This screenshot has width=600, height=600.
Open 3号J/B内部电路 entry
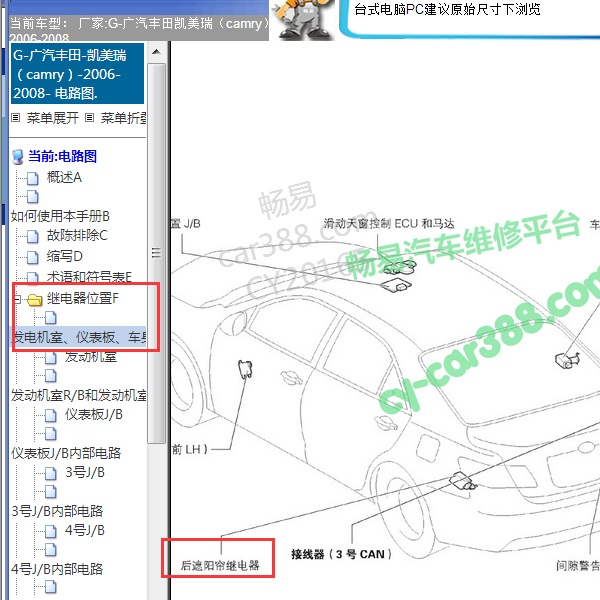click(x=57, y=511)
